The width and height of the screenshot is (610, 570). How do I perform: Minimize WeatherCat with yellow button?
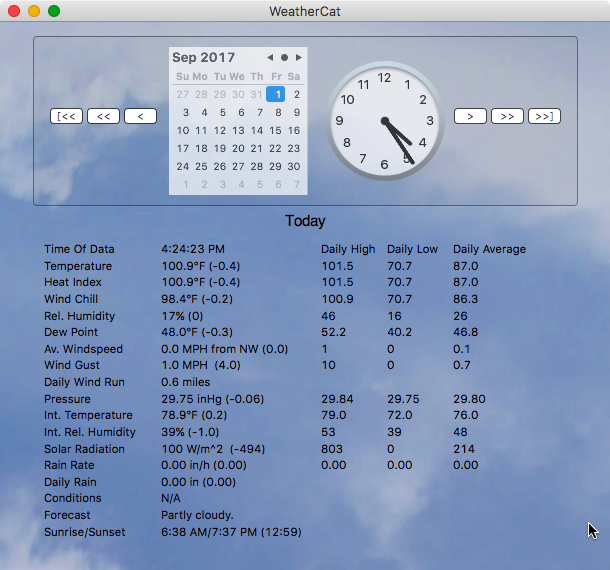34,11
